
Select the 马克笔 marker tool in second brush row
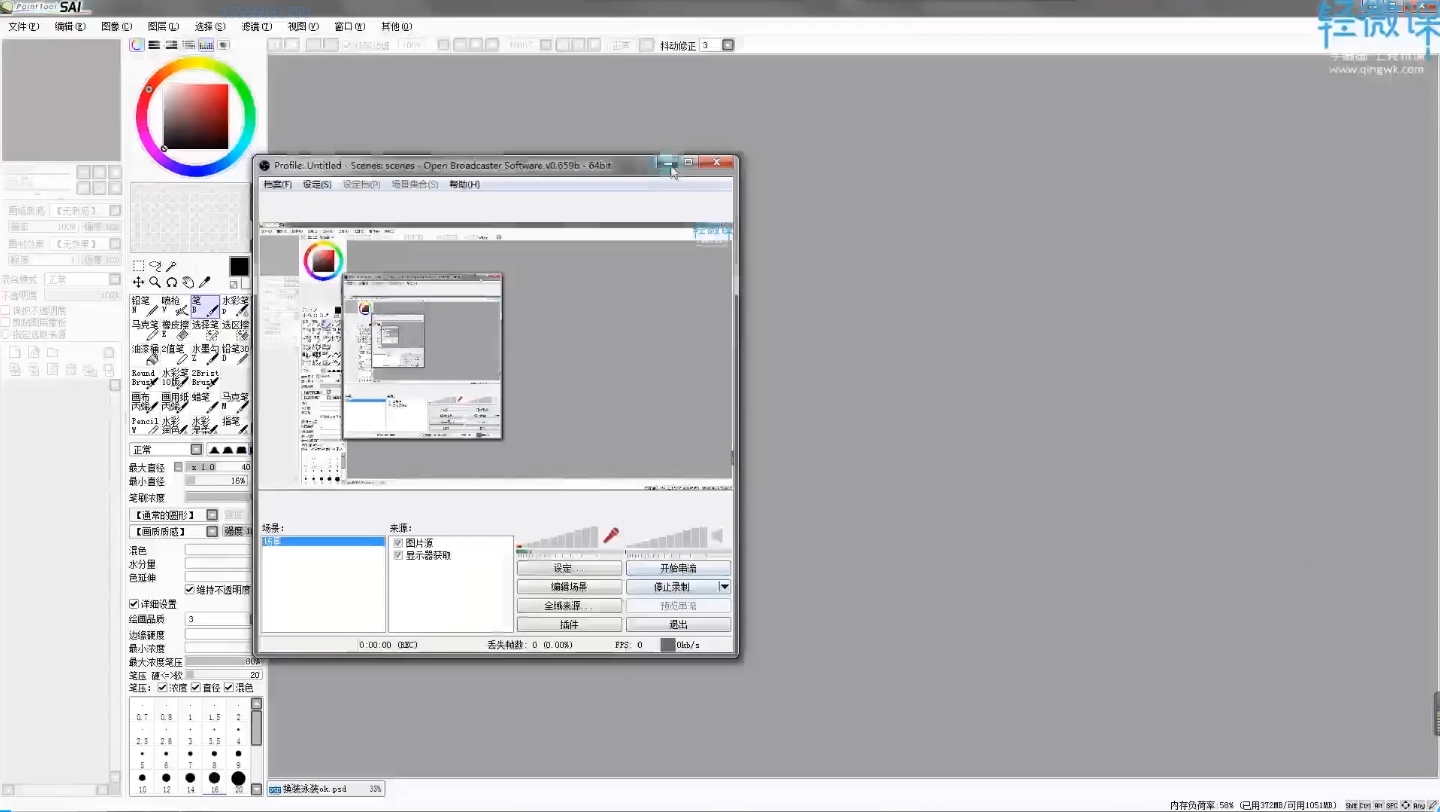coord(144,330)
